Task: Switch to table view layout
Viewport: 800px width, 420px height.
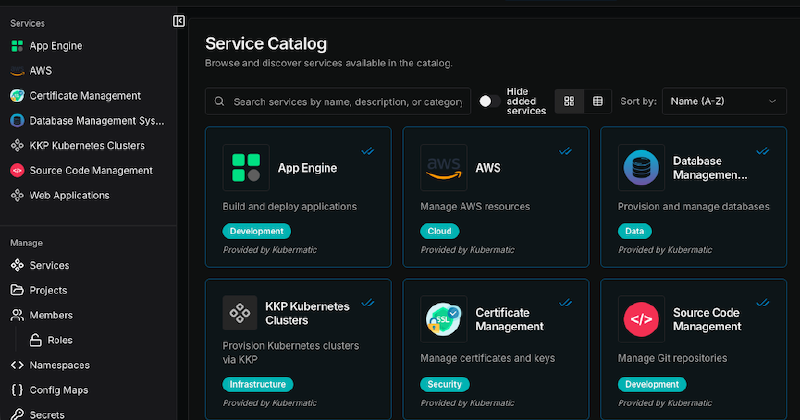Action: (598, 101)
